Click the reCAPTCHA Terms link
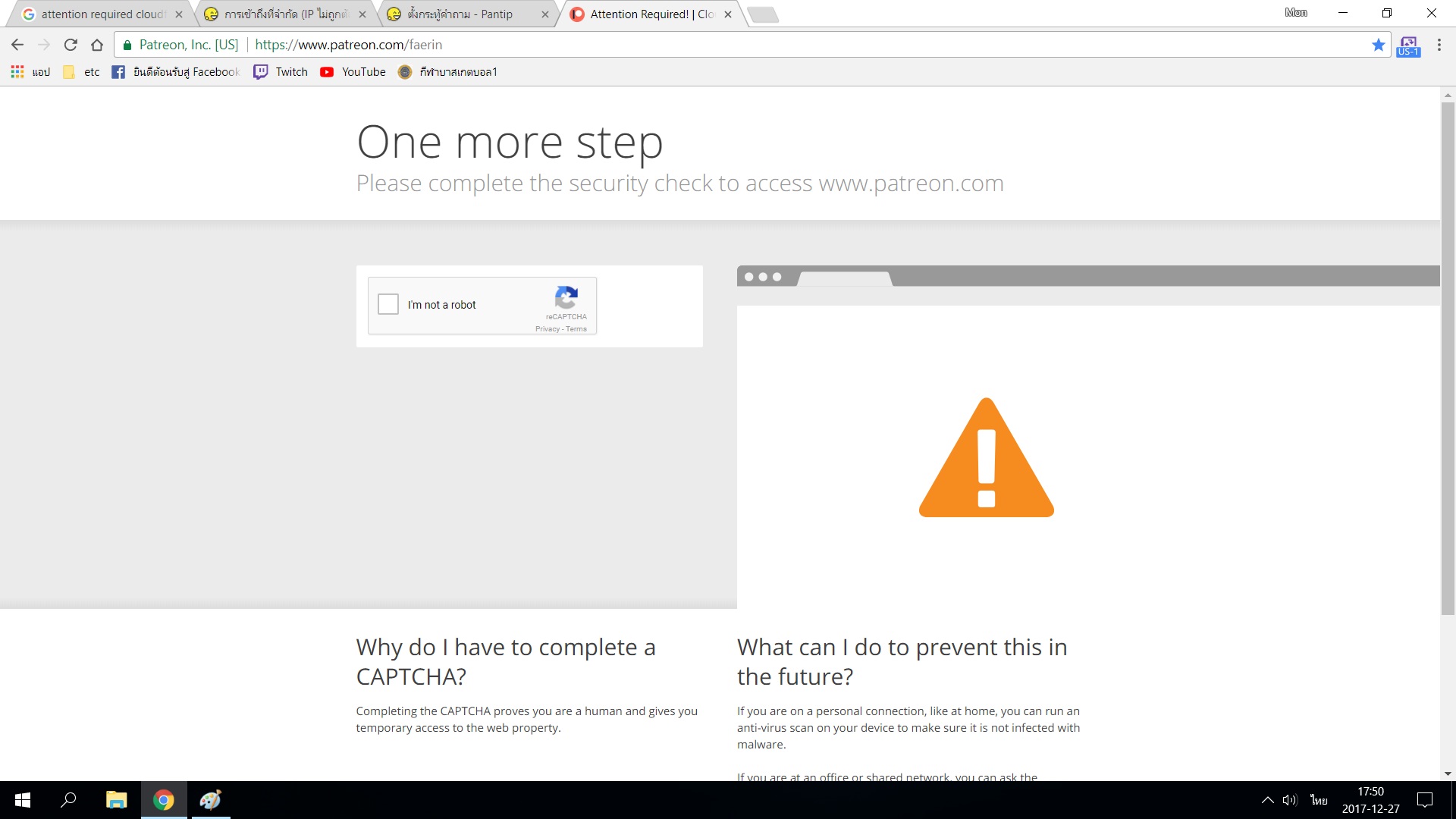This screenshot has height=819, width=1456. pos(576,329)
